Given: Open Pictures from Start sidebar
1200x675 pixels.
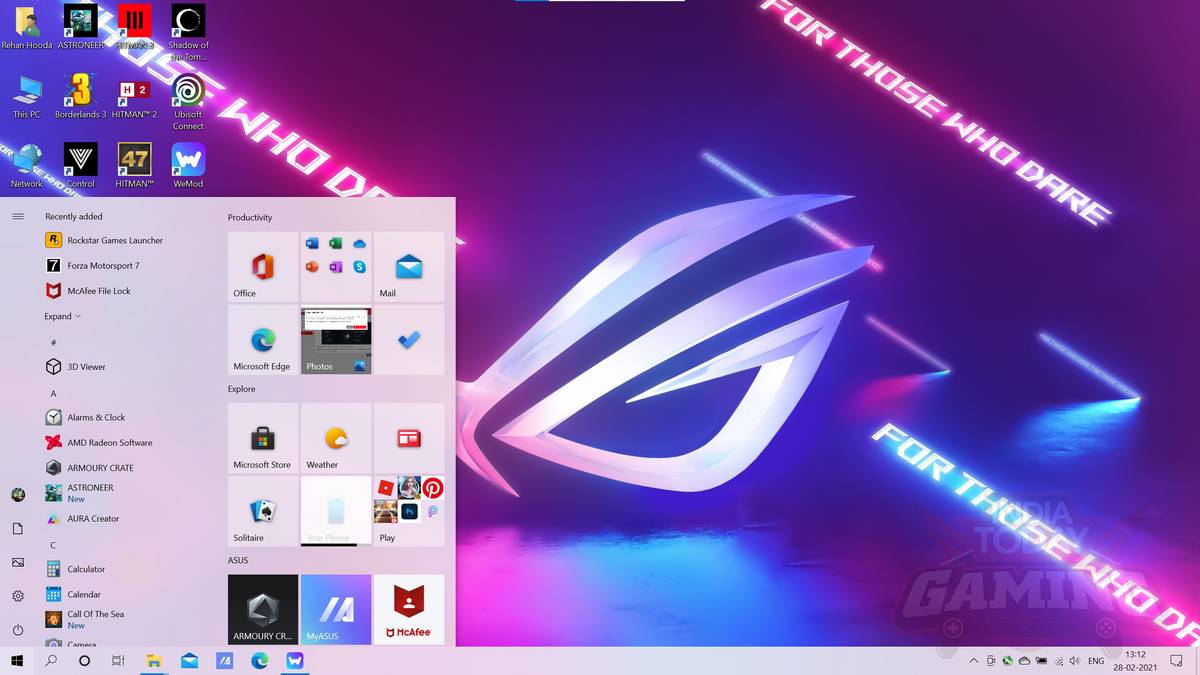Looking at the screenshot, I should pyautogui.click(x=18, y=562).
